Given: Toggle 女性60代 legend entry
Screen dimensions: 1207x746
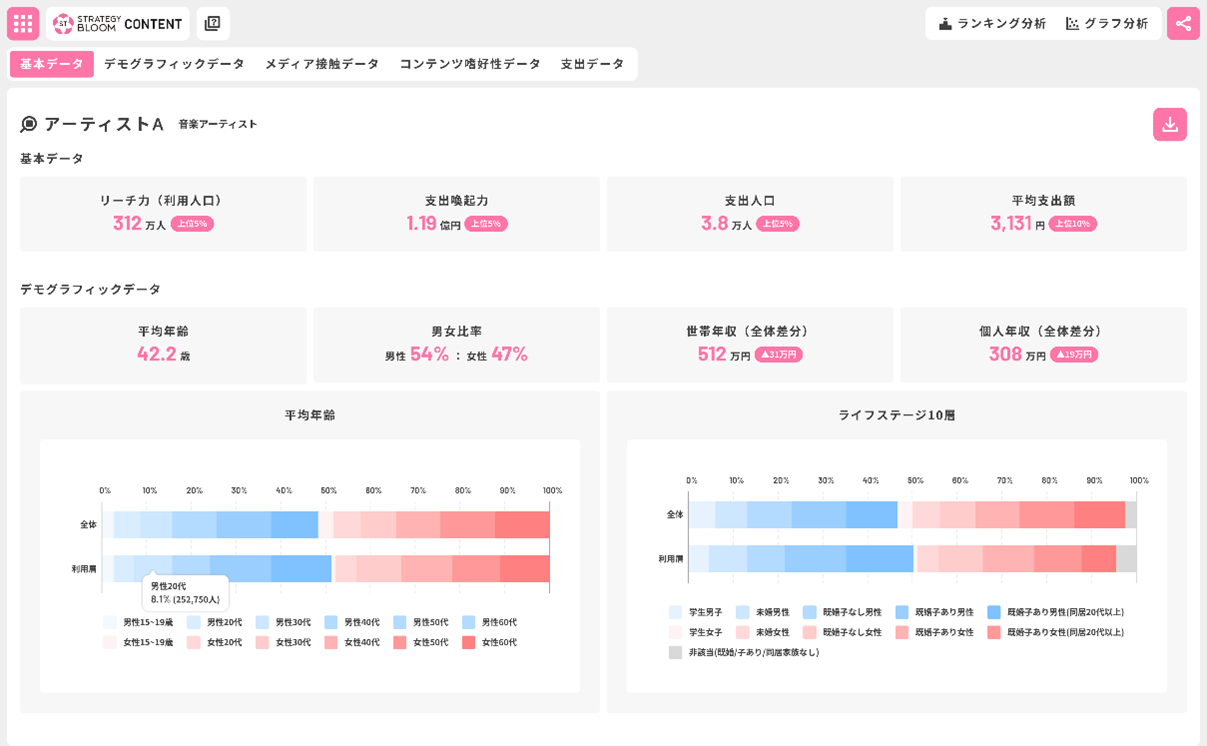Looking at the screenshot, I should pyautogui.click(x=490, y=642).
